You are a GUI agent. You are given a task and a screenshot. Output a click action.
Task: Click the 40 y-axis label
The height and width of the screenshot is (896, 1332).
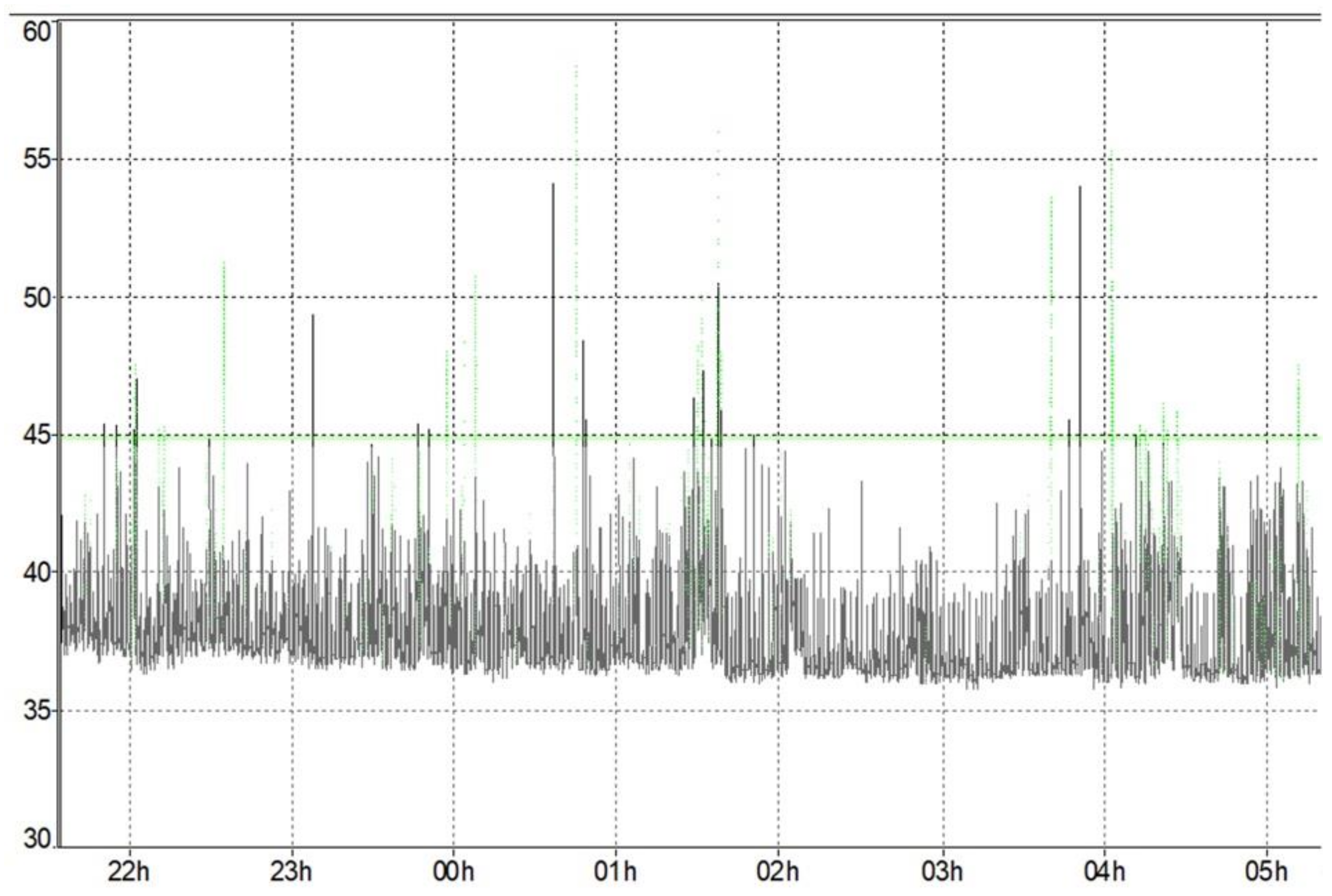click(x=36, y=572)
